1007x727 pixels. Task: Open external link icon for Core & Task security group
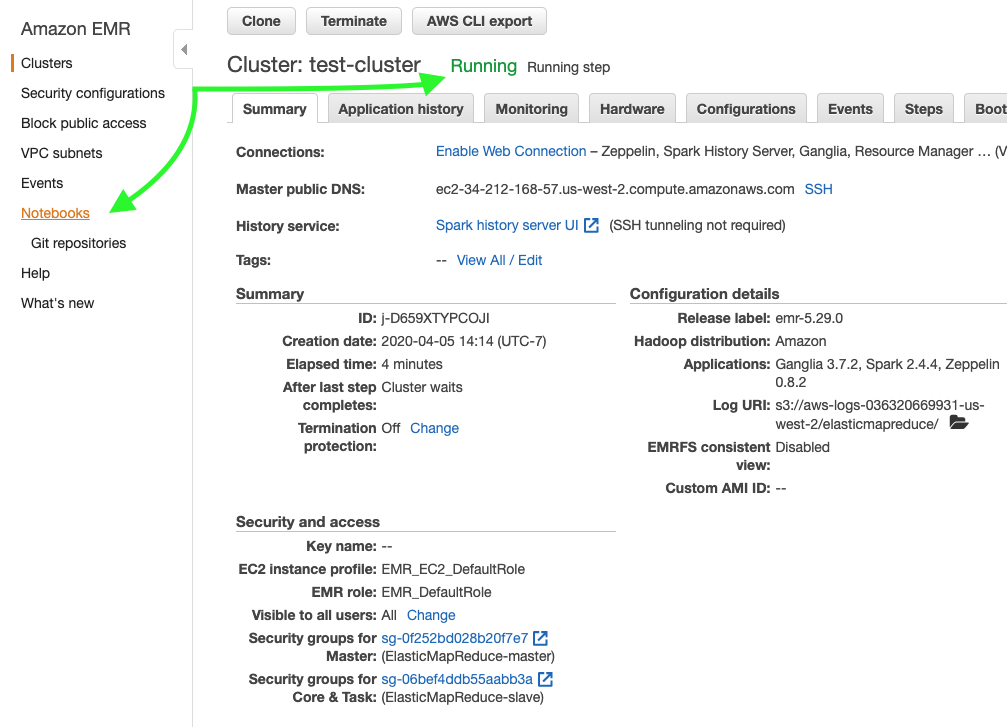point(545,679)
